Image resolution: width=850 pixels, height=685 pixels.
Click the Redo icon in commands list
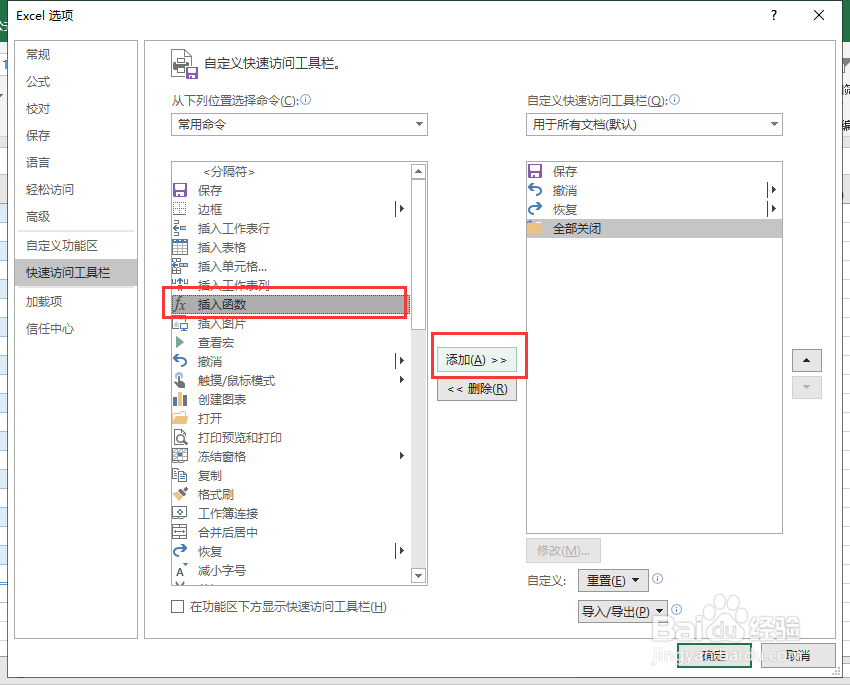(180, 551)
